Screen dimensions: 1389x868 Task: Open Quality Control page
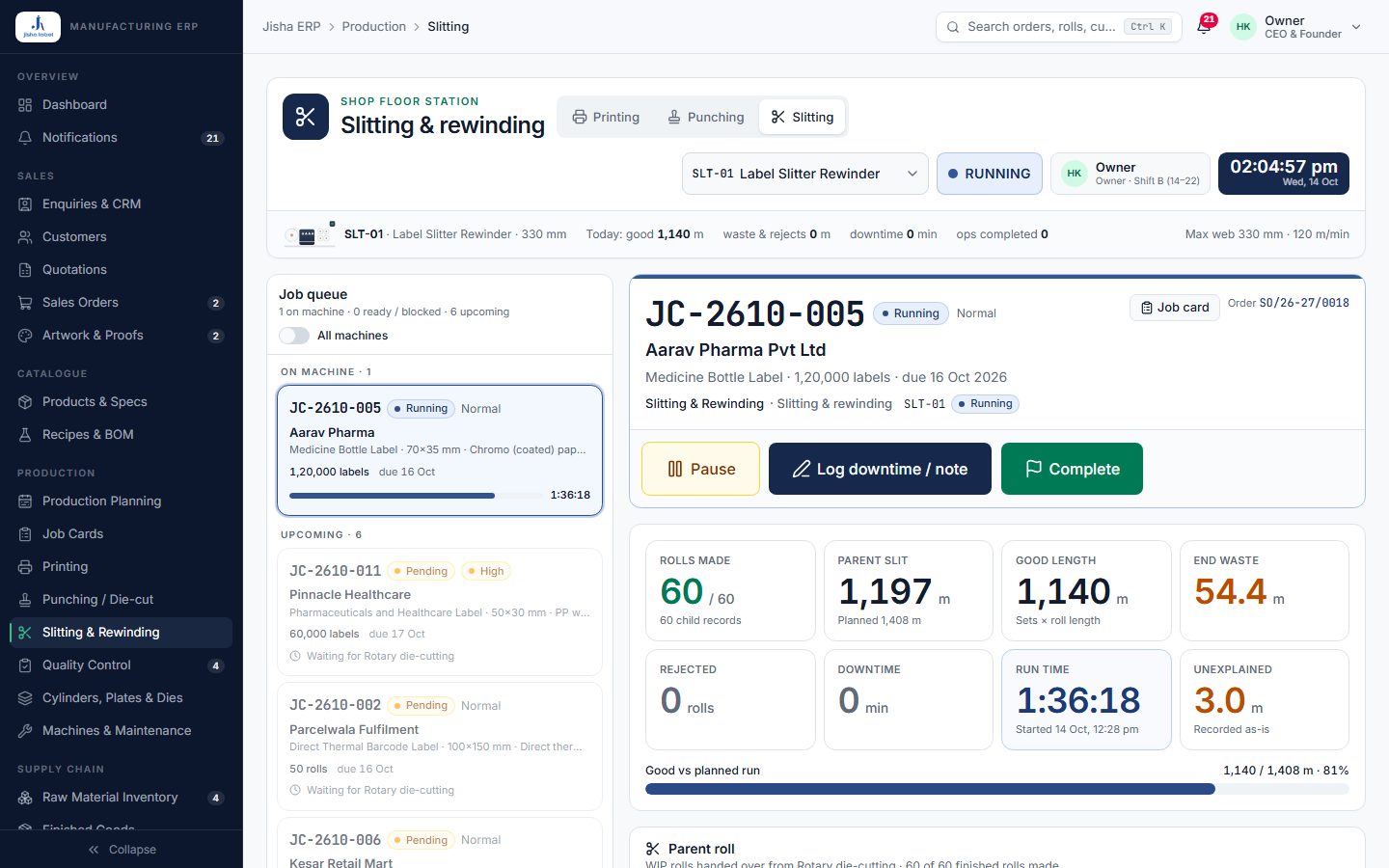click(121, 665)
